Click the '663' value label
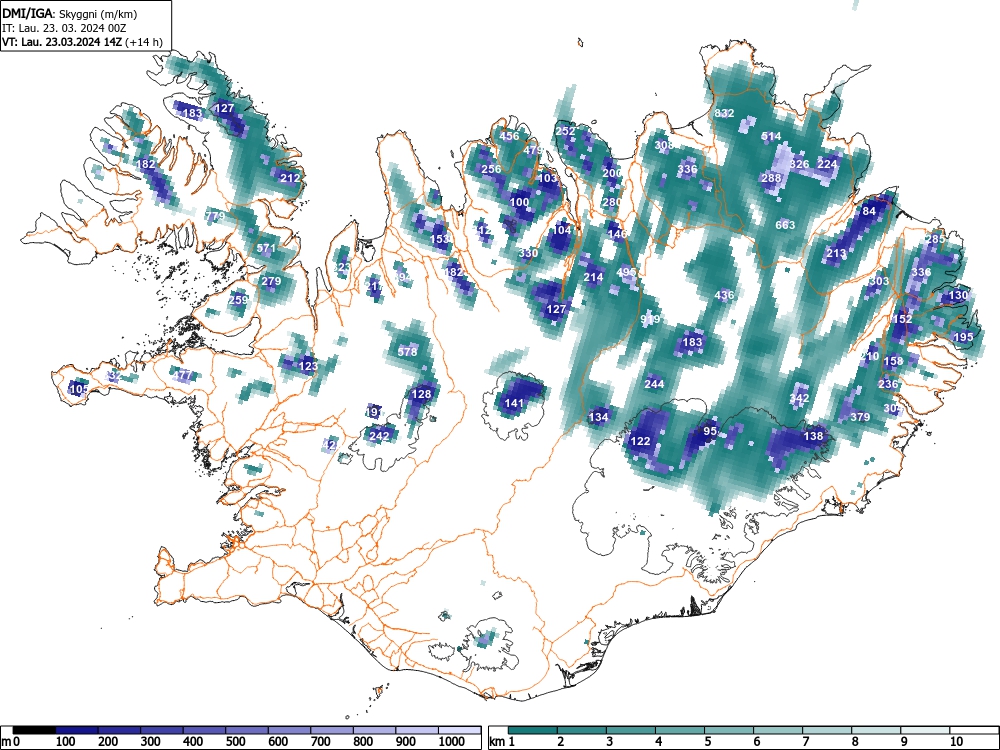 [x=785, y=224]
